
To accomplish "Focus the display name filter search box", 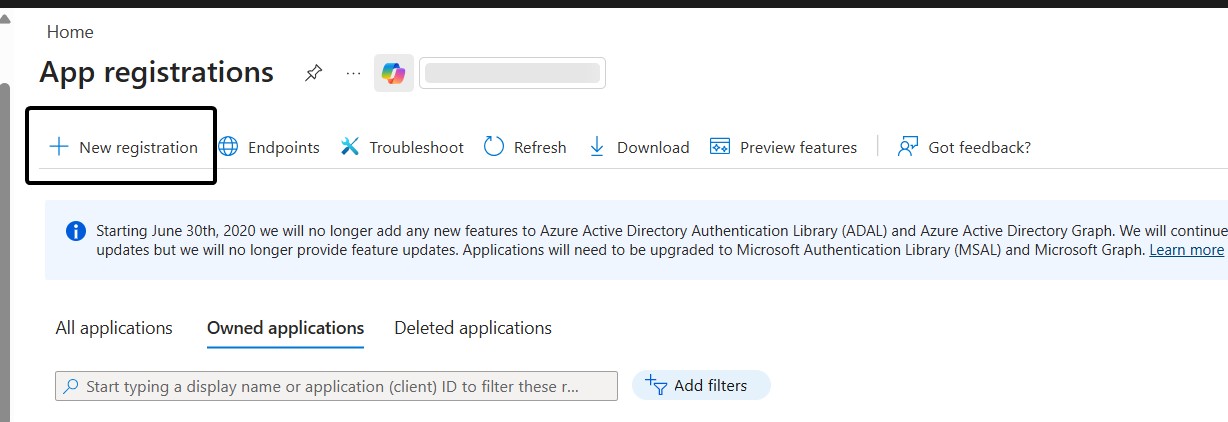I will click(335, 386).
